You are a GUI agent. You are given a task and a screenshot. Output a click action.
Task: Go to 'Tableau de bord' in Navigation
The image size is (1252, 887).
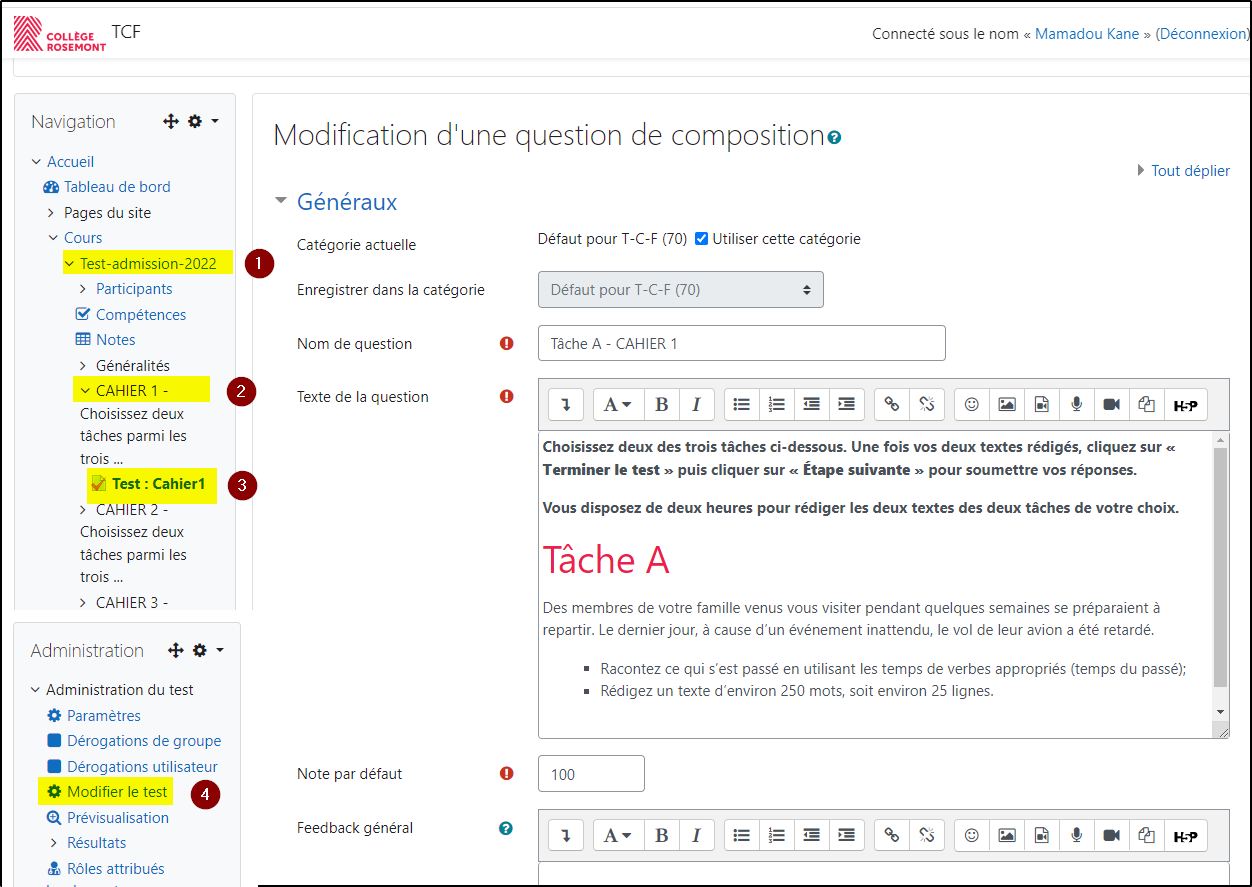(x=117, y=187)
